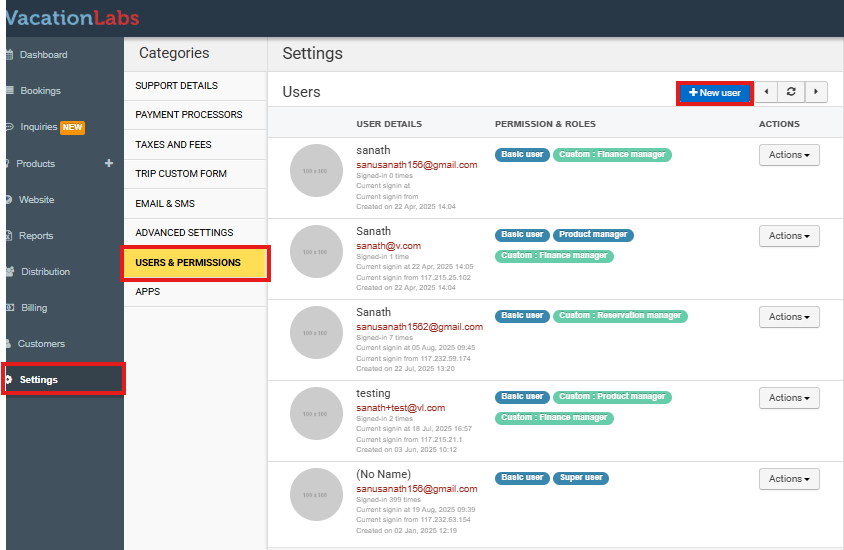Click the next page arrow icon
The height and width of the screenshot is (550, 844).
(816, 92)
